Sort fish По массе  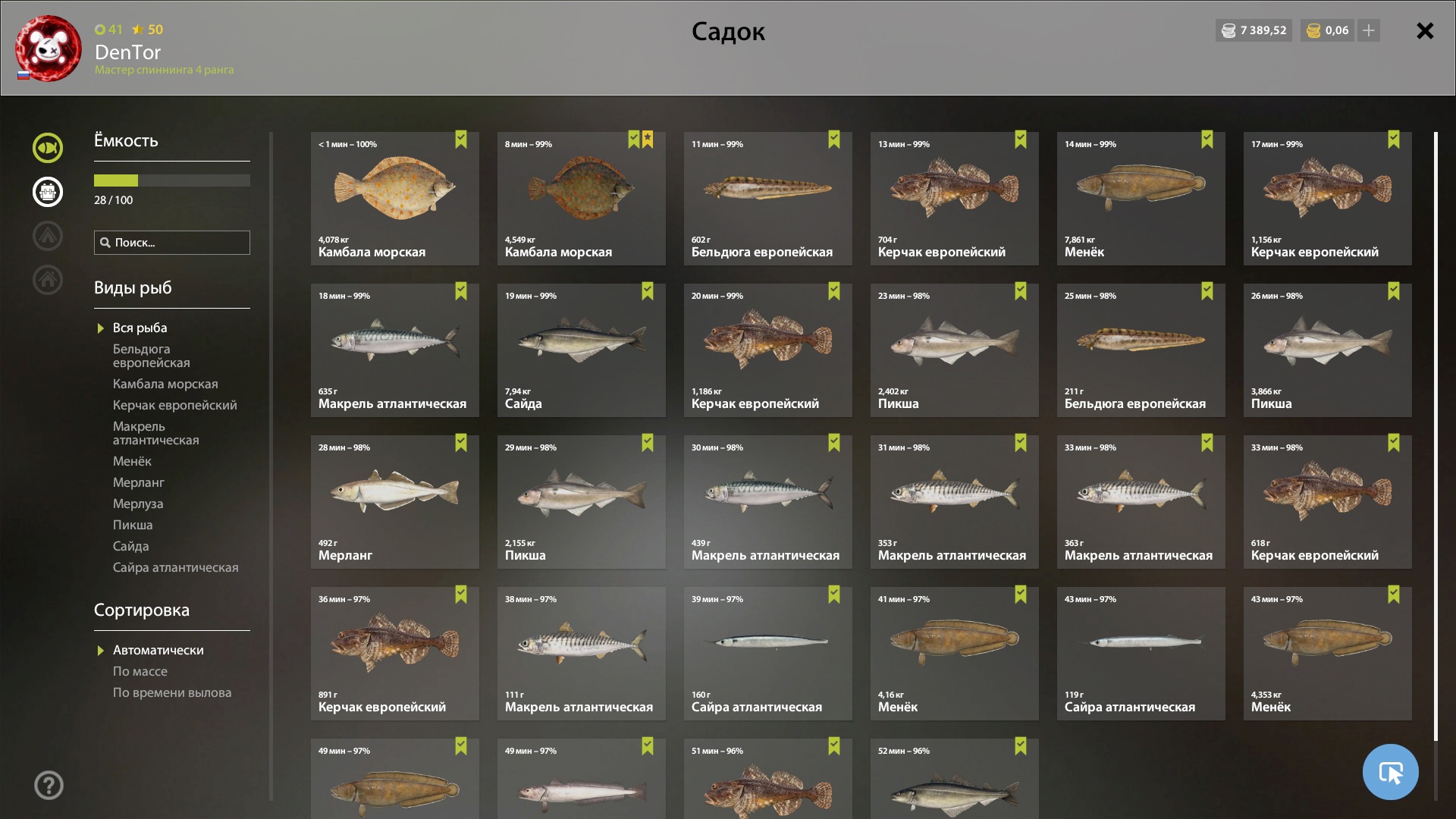click(x=140, y=671)
